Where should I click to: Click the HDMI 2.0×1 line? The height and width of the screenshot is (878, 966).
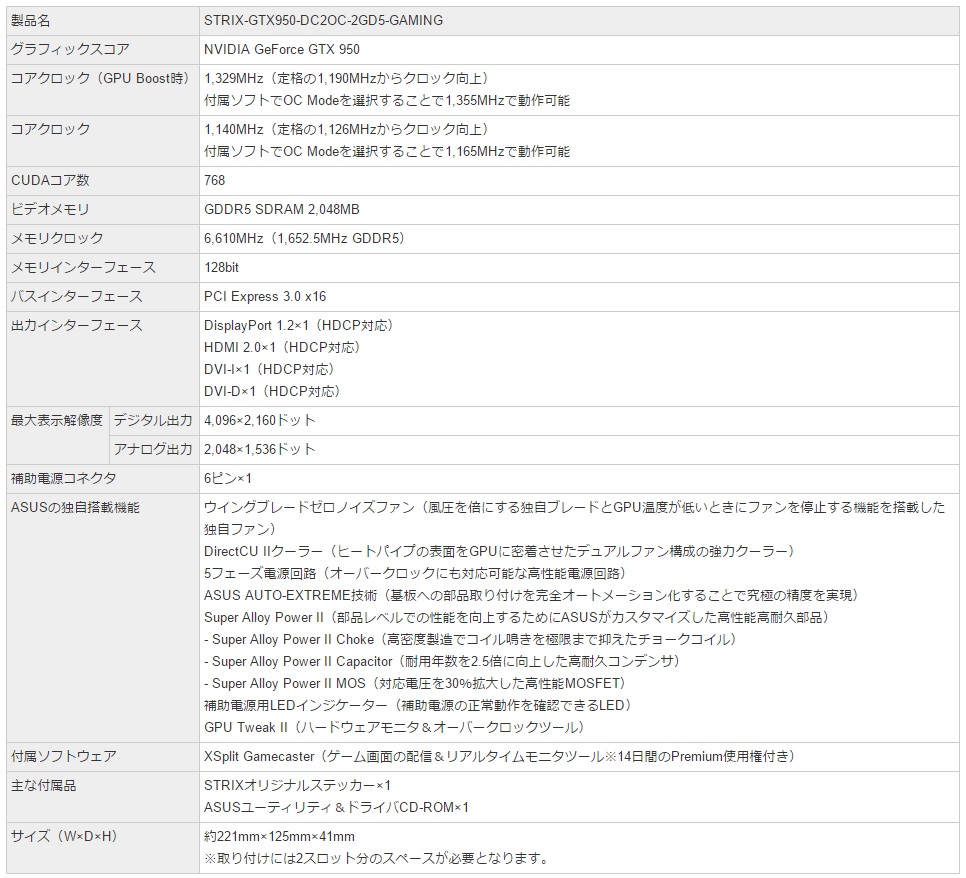coord(283,347)
